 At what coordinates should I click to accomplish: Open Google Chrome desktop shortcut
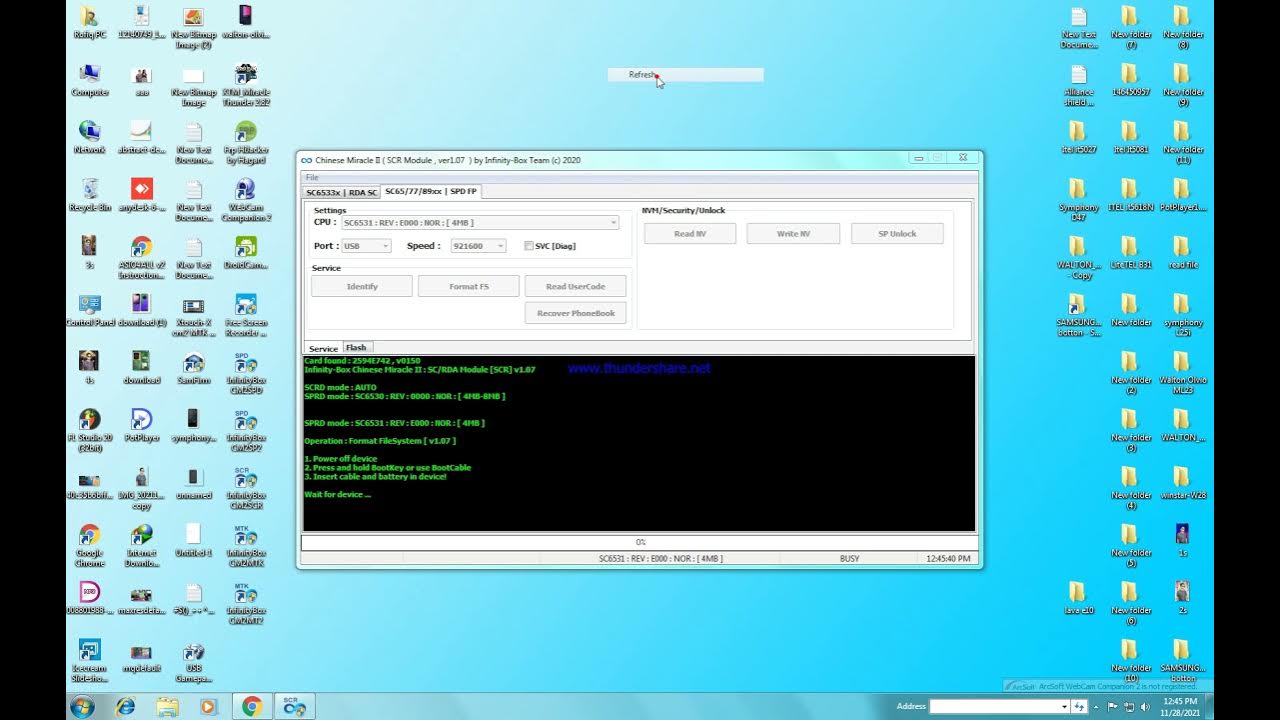[89, 544]
